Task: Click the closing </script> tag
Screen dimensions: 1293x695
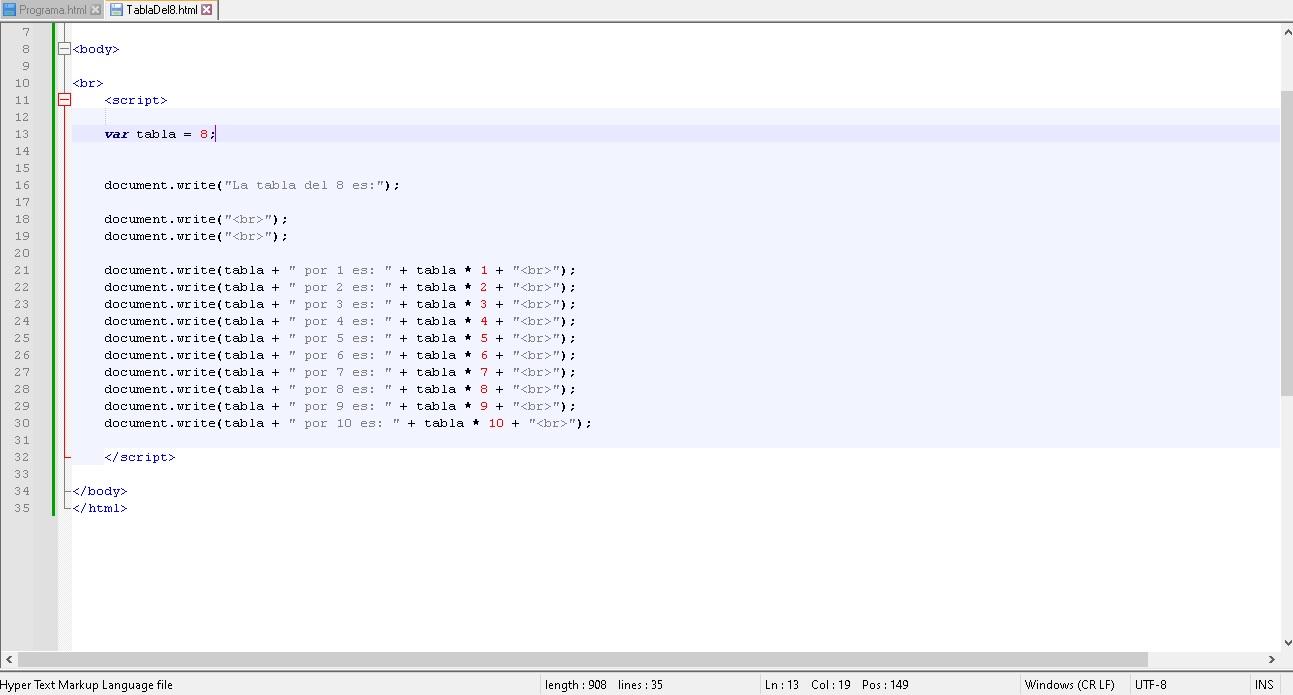Action: pyautogui.click(x=140, y=457)
